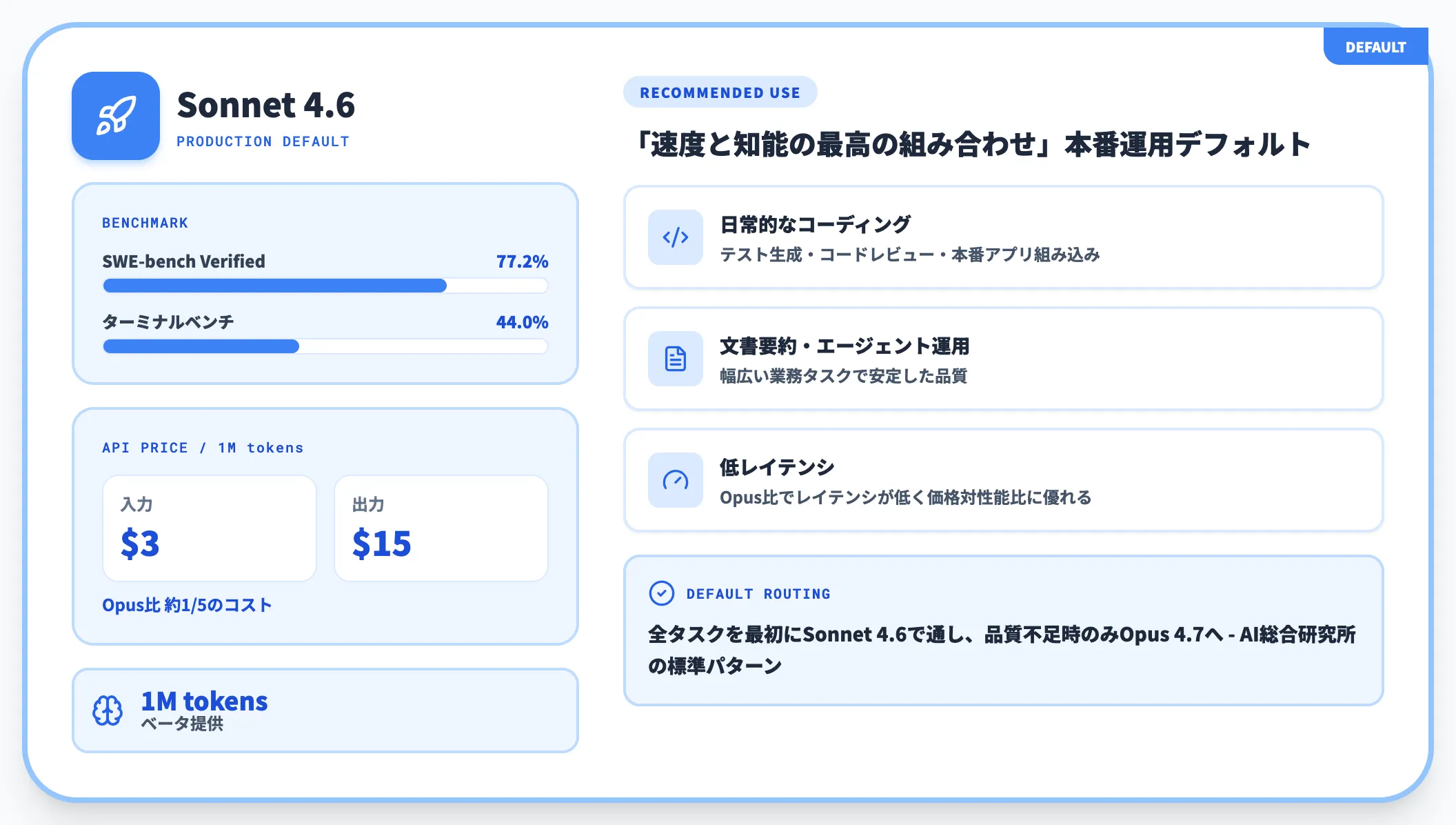Click the speedometer icon for 低レイテンシ
The width and height of the screenshot is (1456, 825).
[x=676, y=480]
